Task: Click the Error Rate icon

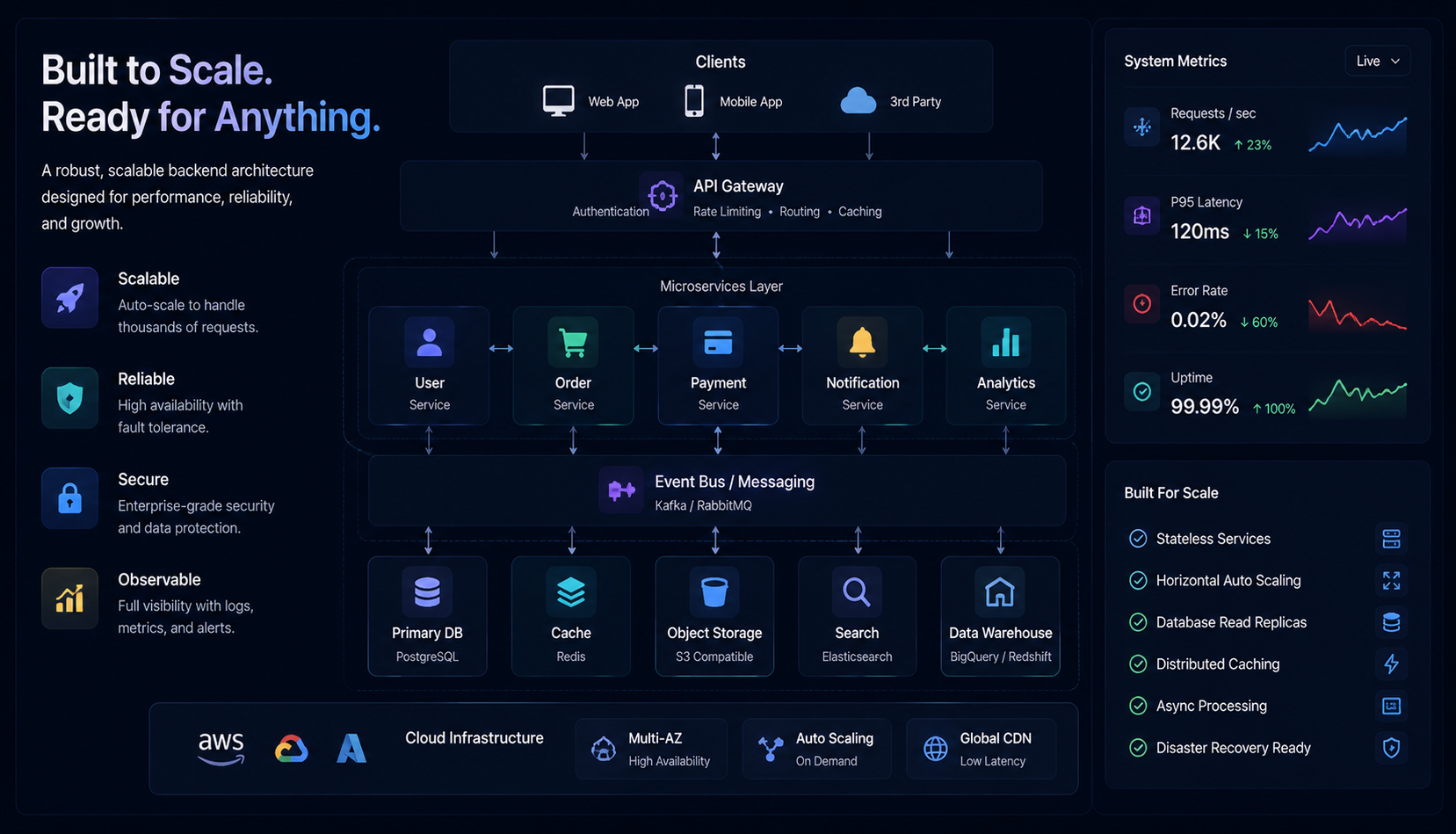Action: tap(1142, 304)
